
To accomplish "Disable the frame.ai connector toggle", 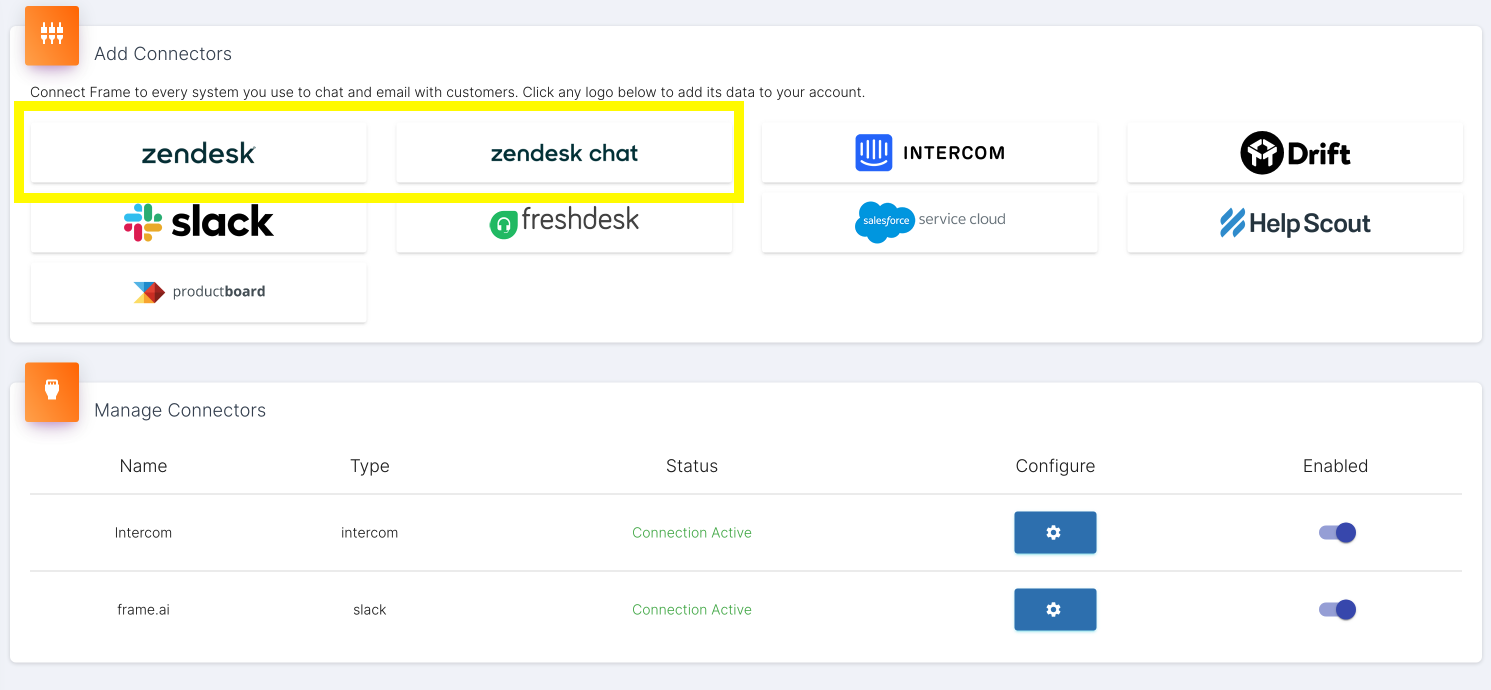I will [1337, 609].
